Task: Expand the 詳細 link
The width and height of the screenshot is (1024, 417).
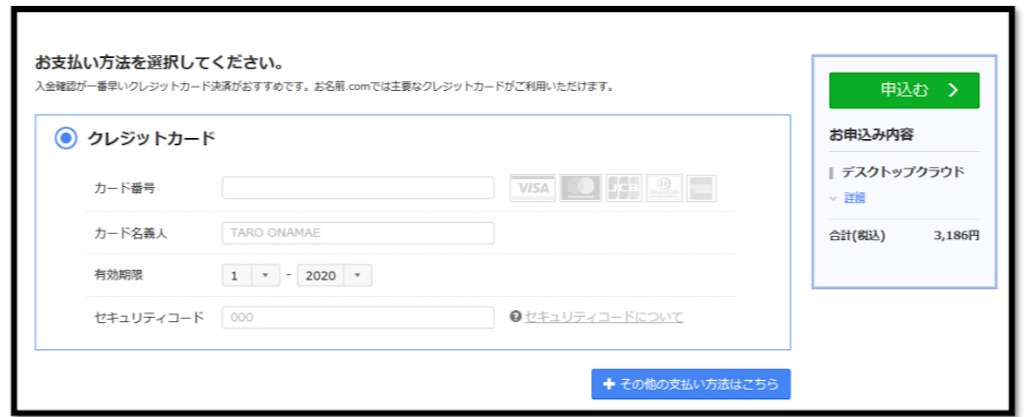Action: [x=854, y=198]
